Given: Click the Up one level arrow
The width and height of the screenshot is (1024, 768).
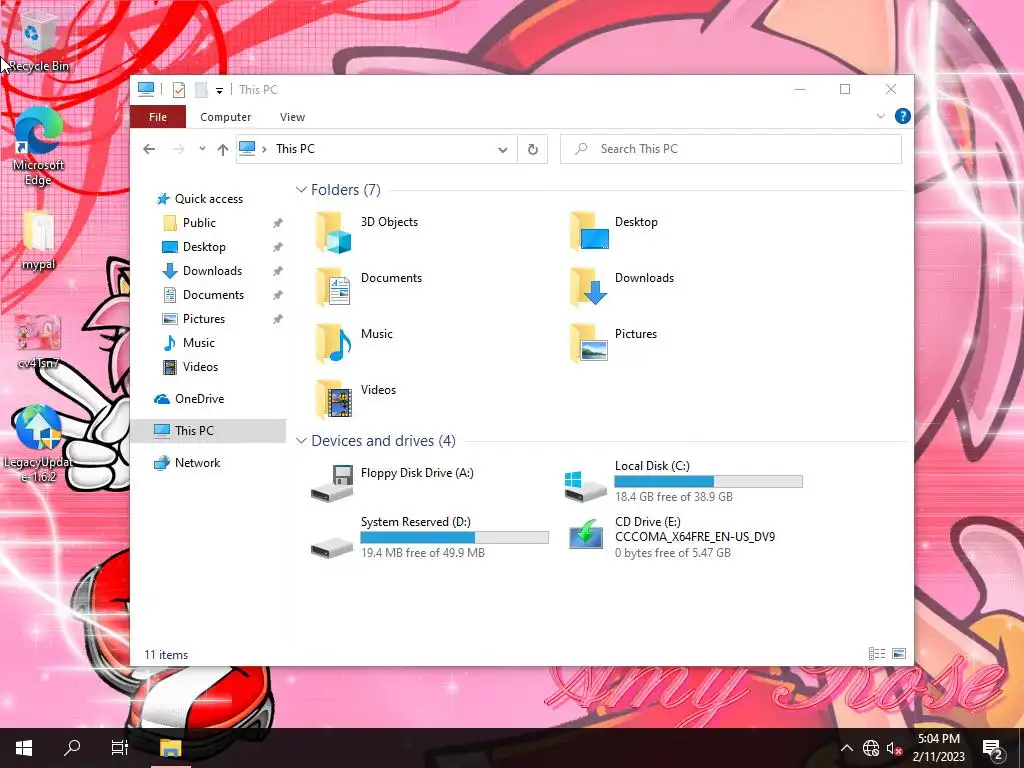Looking at the screenshot, I should pyautogui.click(x=223, y=150).
